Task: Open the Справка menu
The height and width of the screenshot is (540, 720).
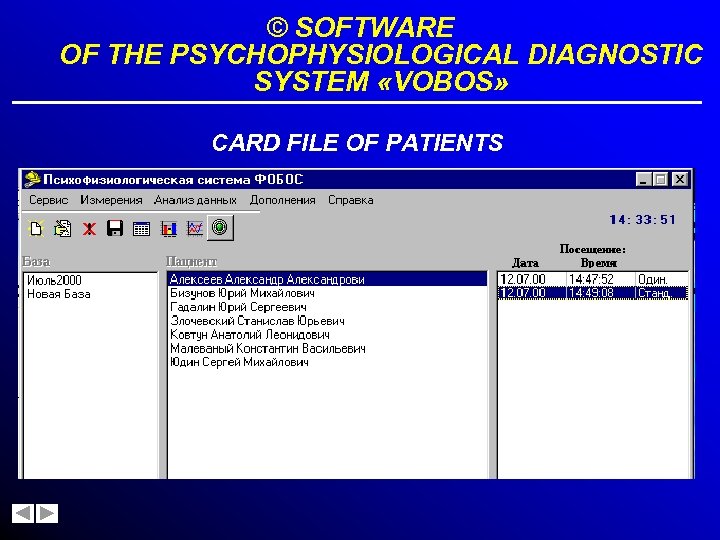Action: click(350, 200)
